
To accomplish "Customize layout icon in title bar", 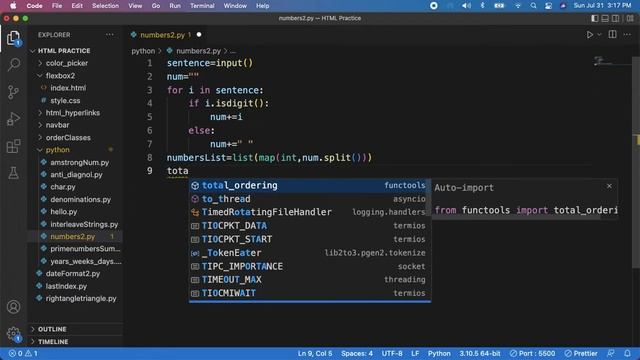I will pyautogui.click(x=630, y=18).
